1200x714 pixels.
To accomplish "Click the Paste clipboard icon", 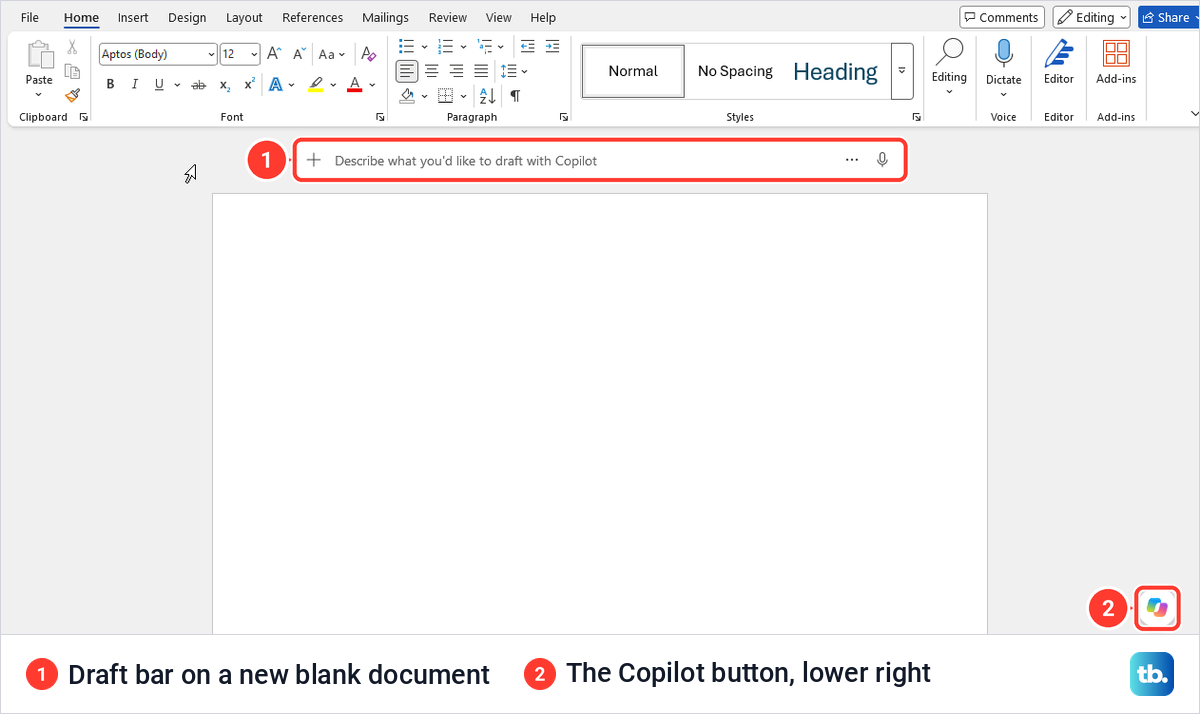I will pyautogui.click(x=39, y=55).
